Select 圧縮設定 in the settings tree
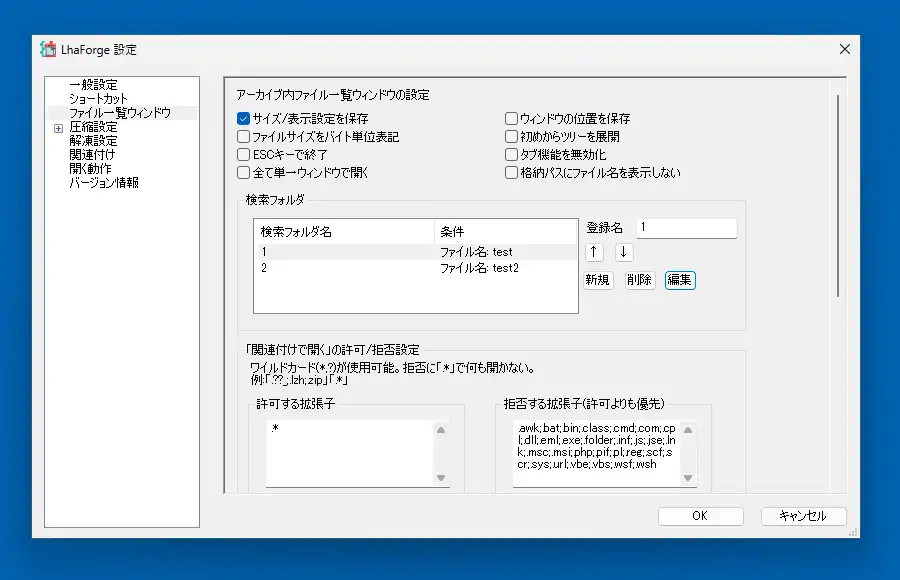900x580 pixels. 93,127
